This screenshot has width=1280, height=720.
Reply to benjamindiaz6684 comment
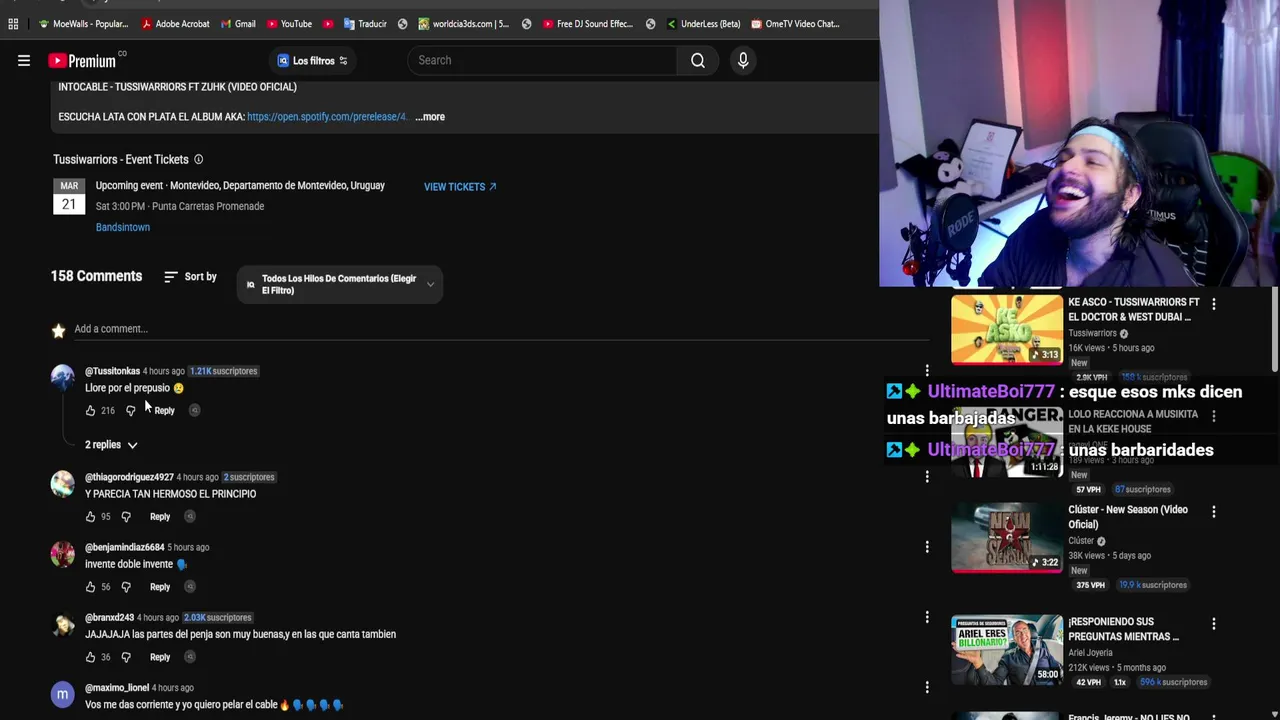(x=160, y=587)
